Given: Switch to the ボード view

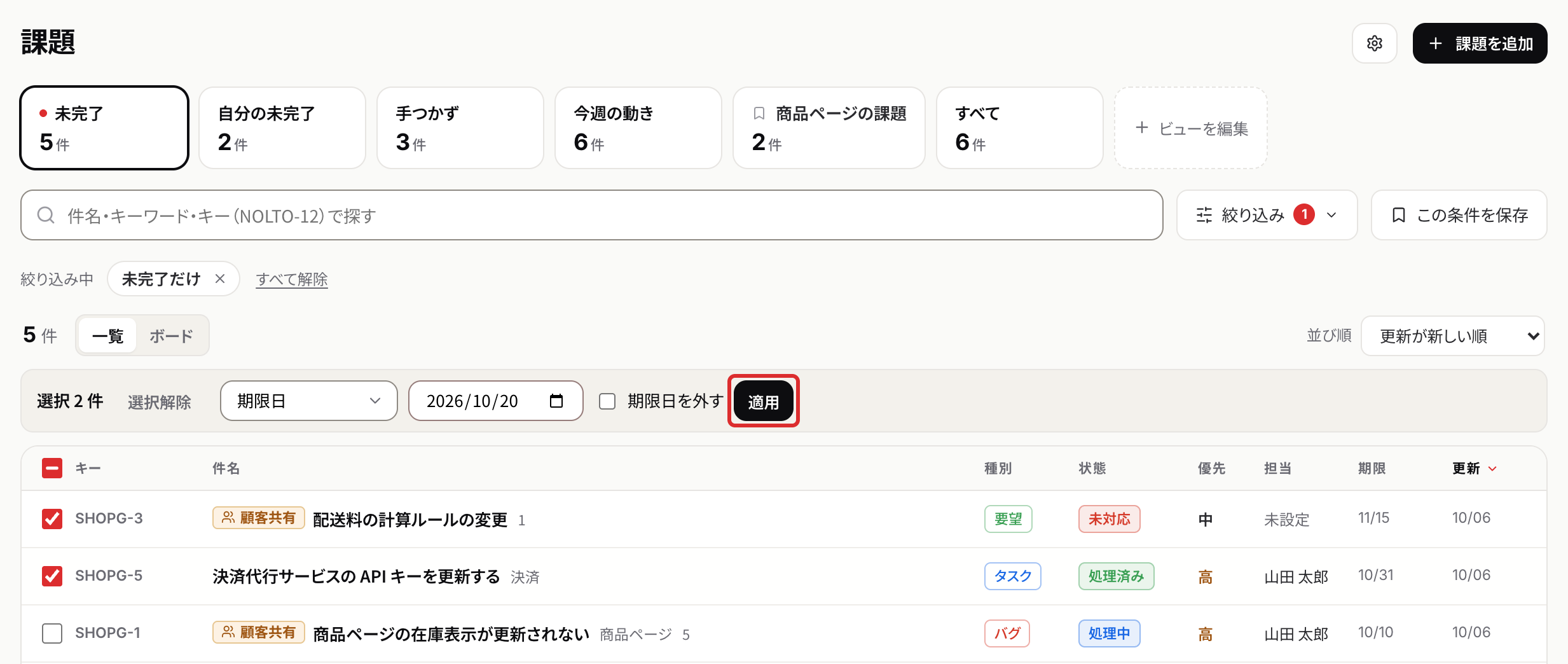Looking at the screenshot, I should [171, 336].
